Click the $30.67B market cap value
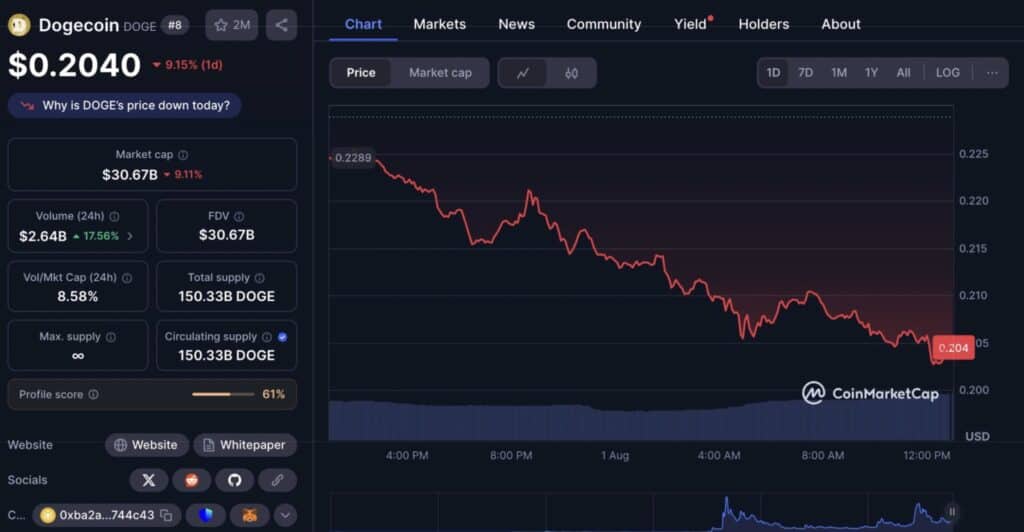 click(x=130, y=175)
